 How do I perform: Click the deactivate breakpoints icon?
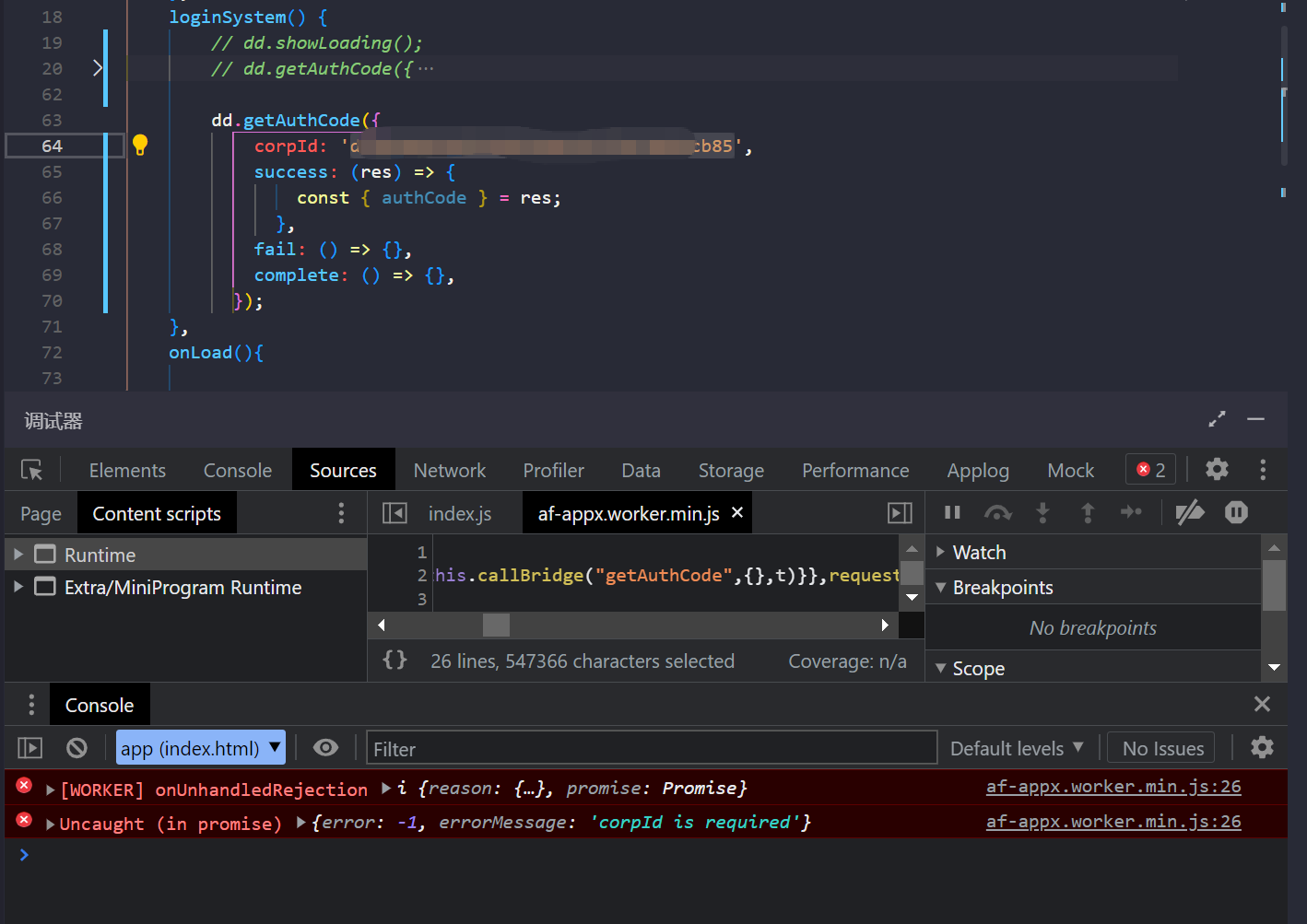(1190, 512)
